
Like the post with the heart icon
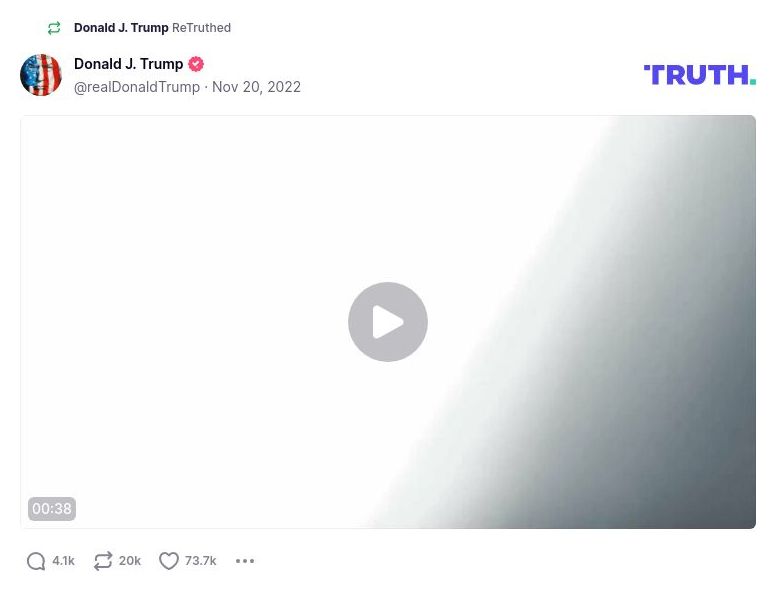(168, 561)
